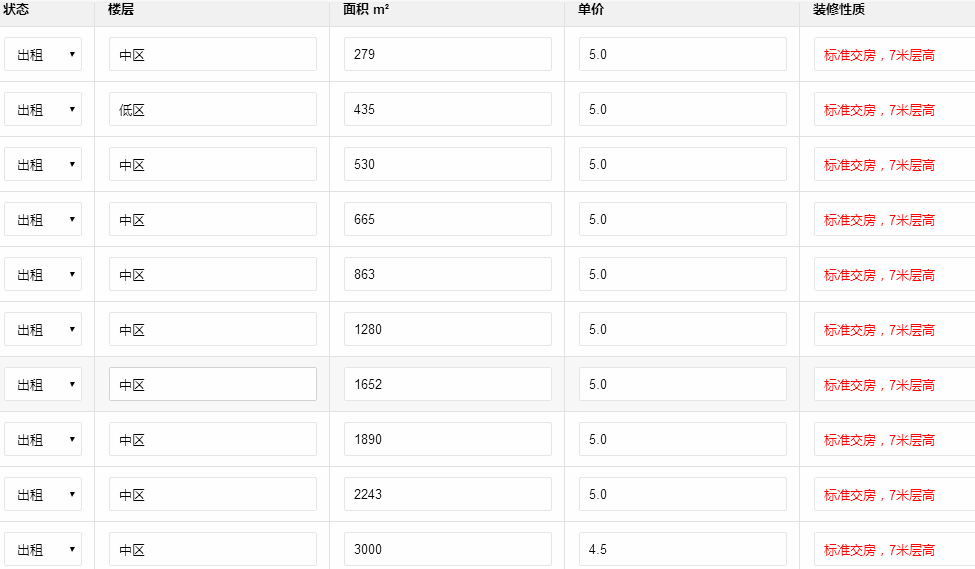Focus the unit price field showing 4.5

682,549
